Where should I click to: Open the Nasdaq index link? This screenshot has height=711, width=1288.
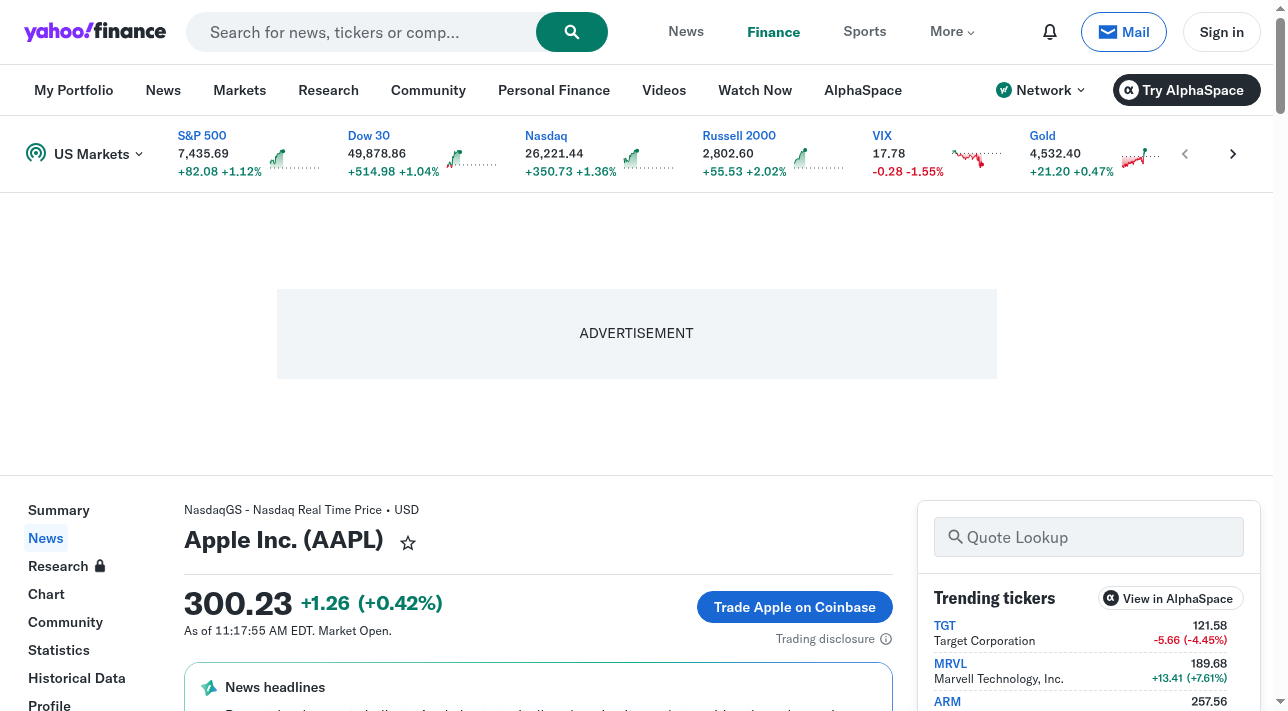tap(546, 135)
